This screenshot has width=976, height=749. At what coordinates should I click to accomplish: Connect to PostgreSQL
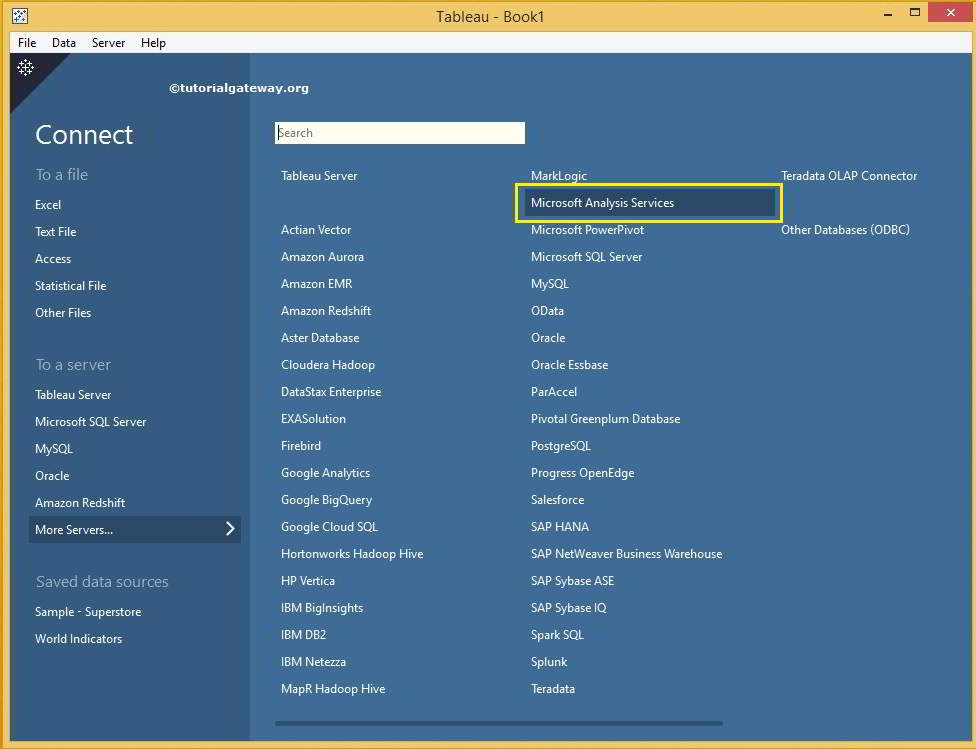point(561,445)
